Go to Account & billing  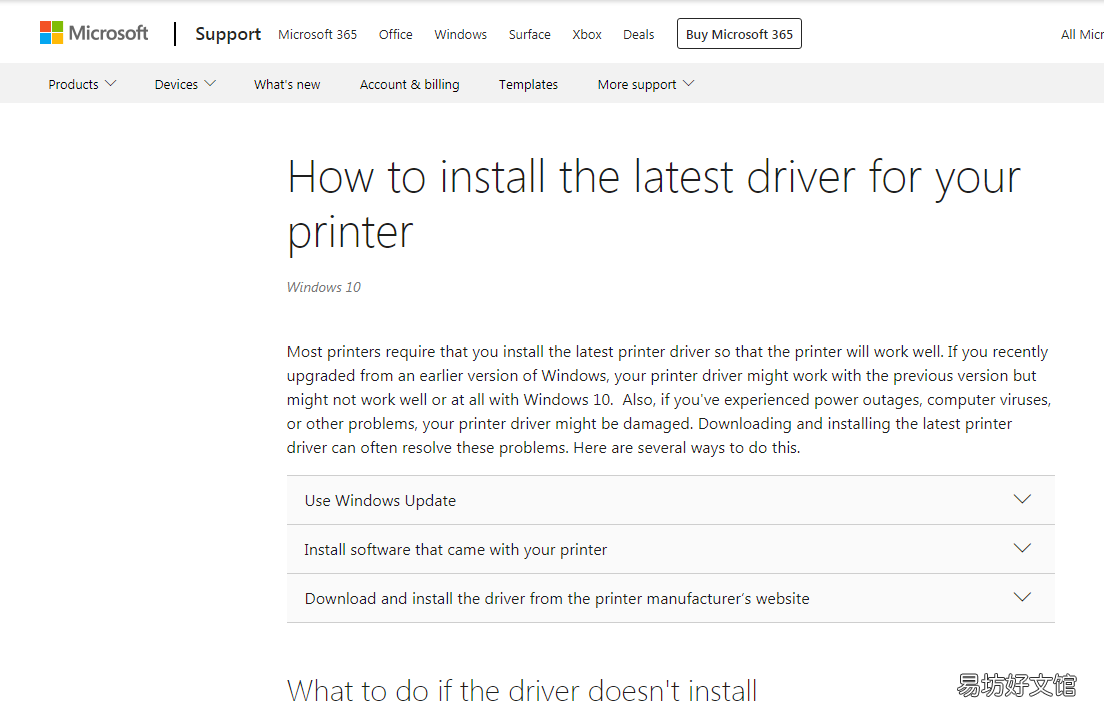[x=410, y=85]
